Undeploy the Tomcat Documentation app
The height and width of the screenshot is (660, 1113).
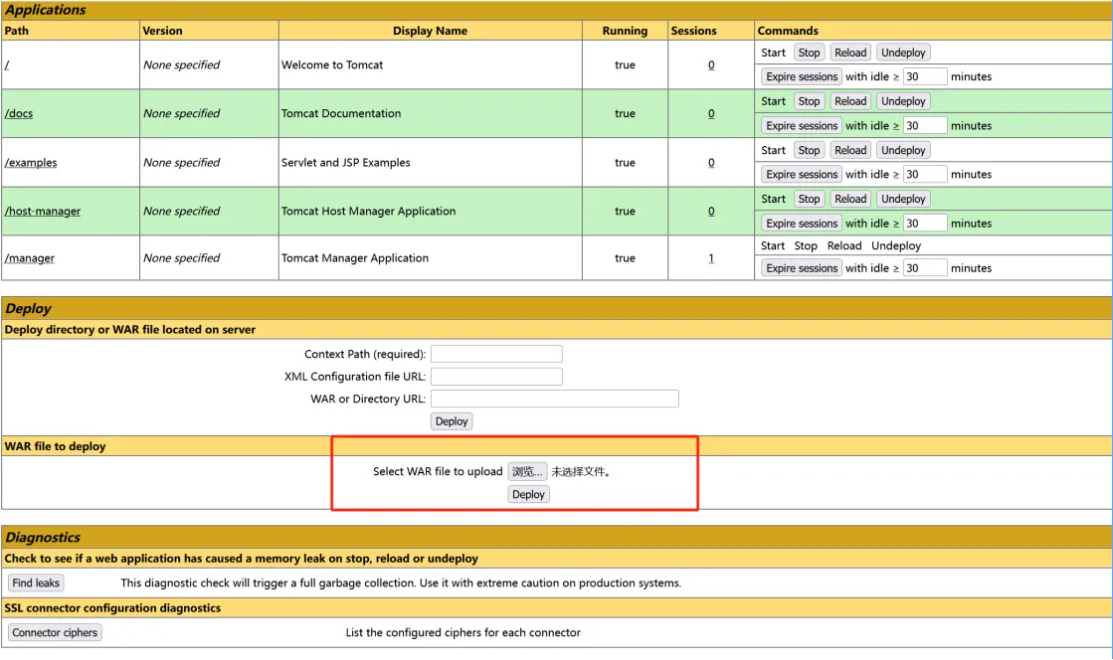[903, 101]
